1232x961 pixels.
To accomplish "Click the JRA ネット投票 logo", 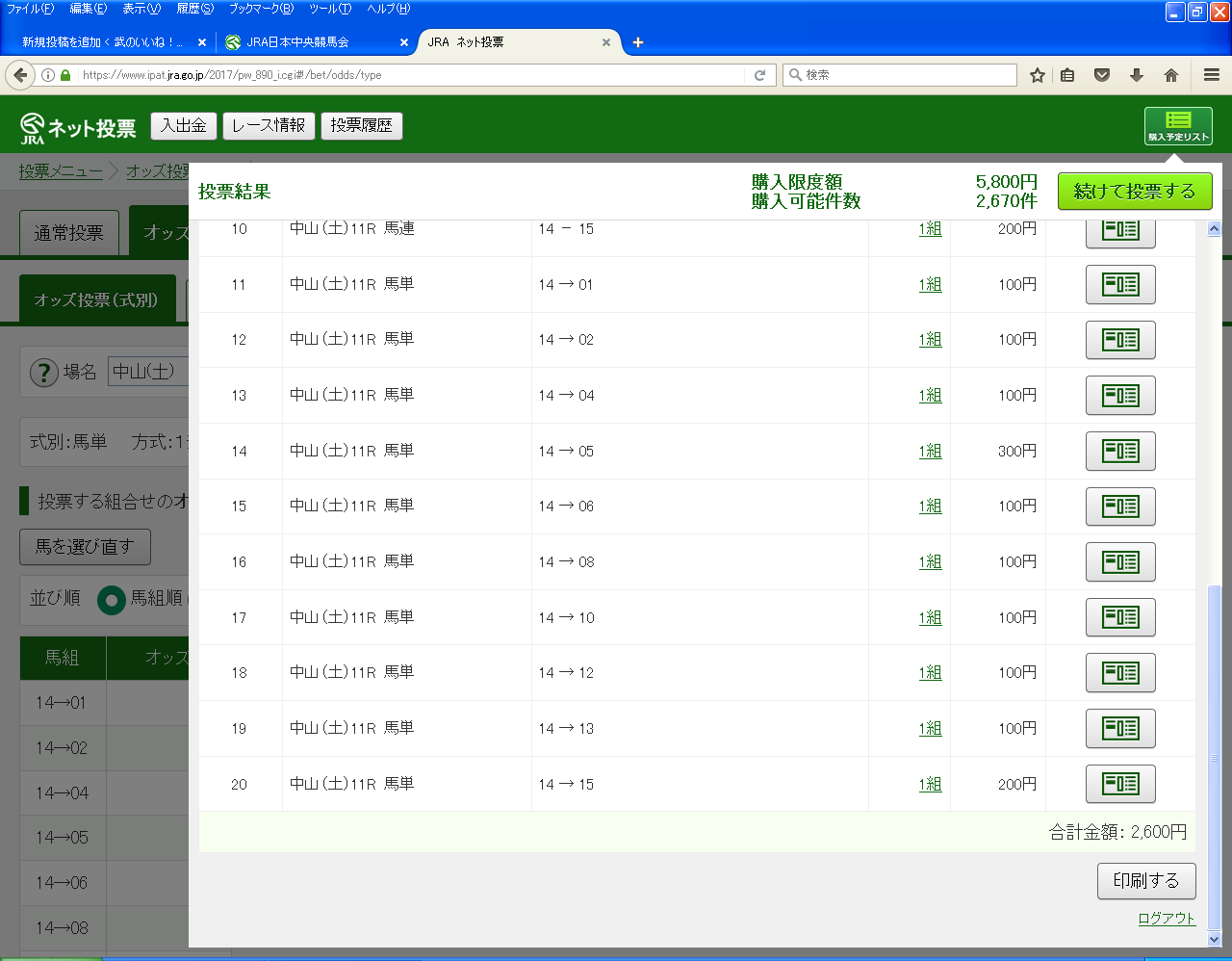I will point(78,127).
